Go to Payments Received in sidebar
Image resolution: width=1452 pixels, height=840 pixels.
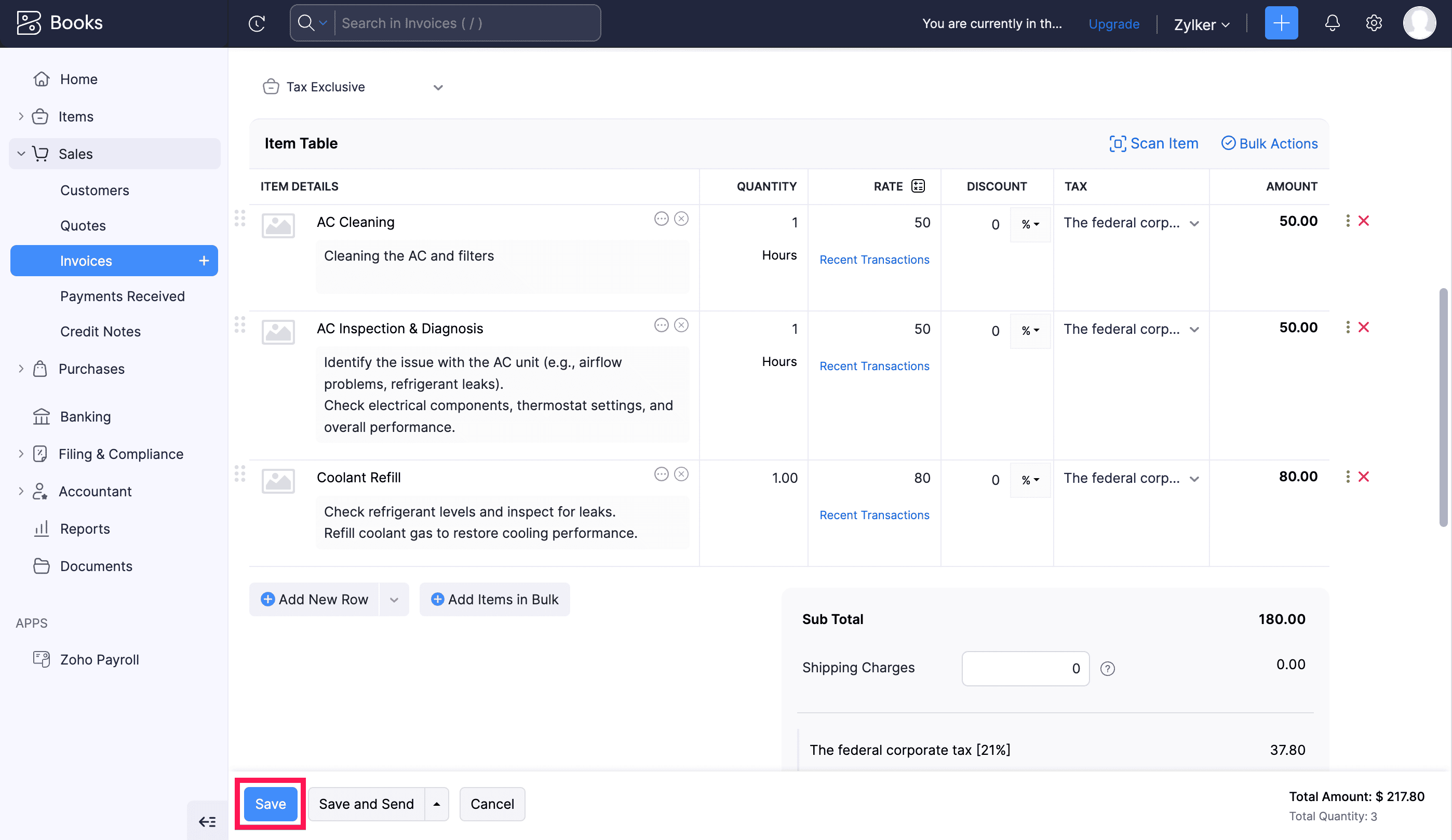(122, 296)
